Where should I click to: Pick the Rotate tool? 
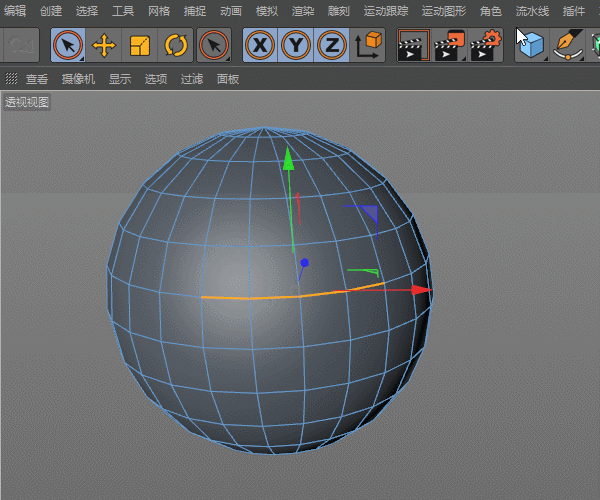[176, 45]
